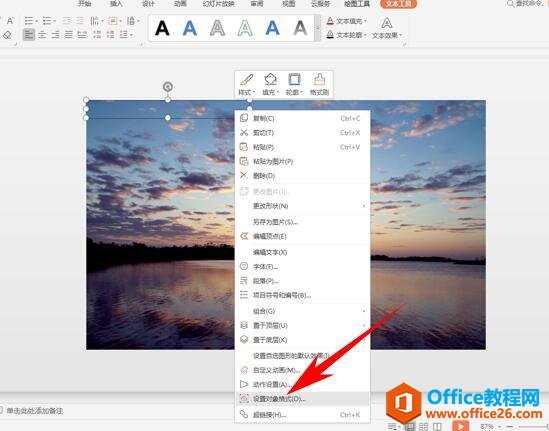Switch to the 动画 ribbon tab
The height and width of the screenshot is (431, 549).
pos(180,4)
